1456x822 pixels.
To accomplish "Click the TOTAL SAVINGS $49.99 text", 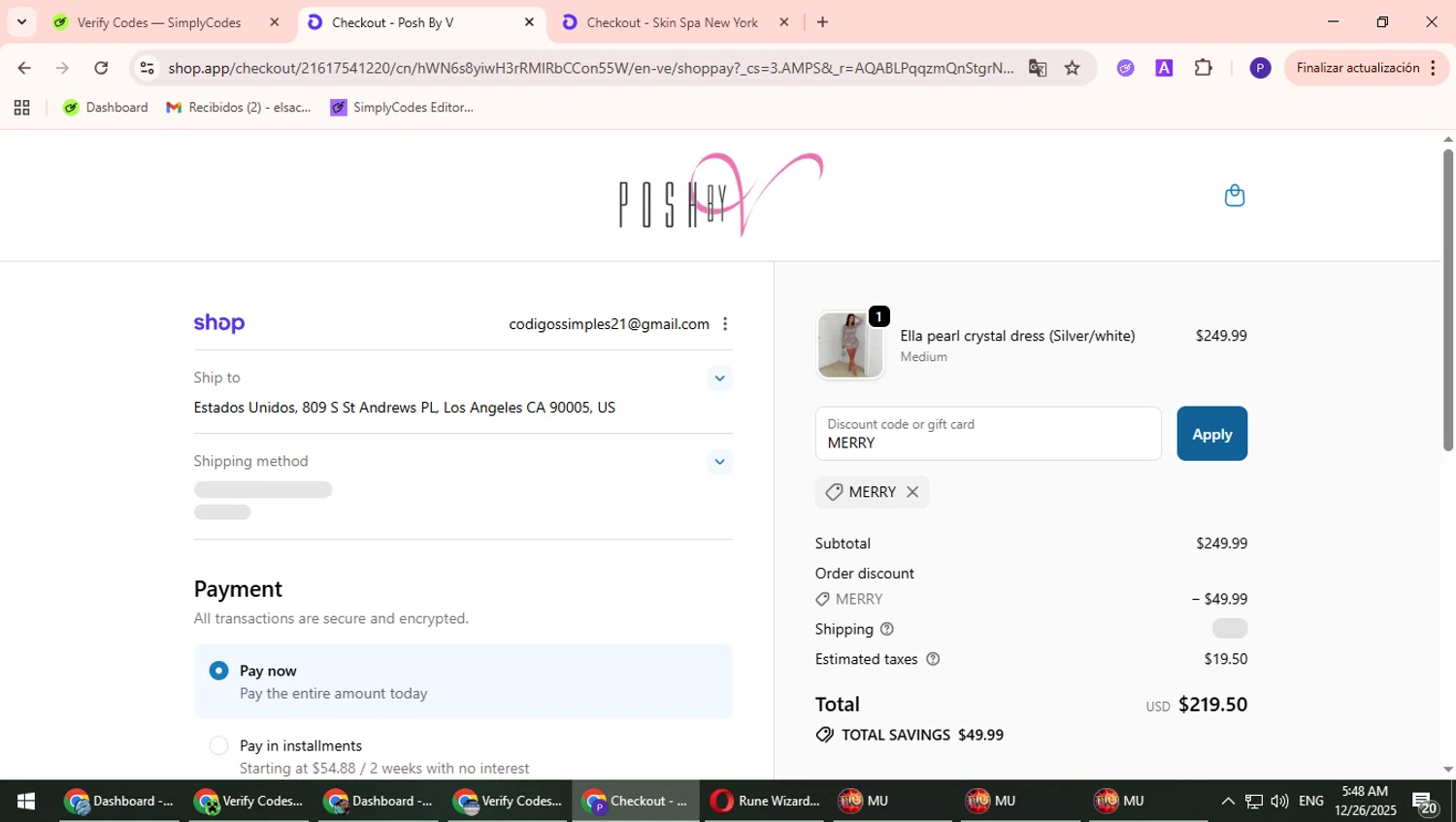I will coord(922,735).
